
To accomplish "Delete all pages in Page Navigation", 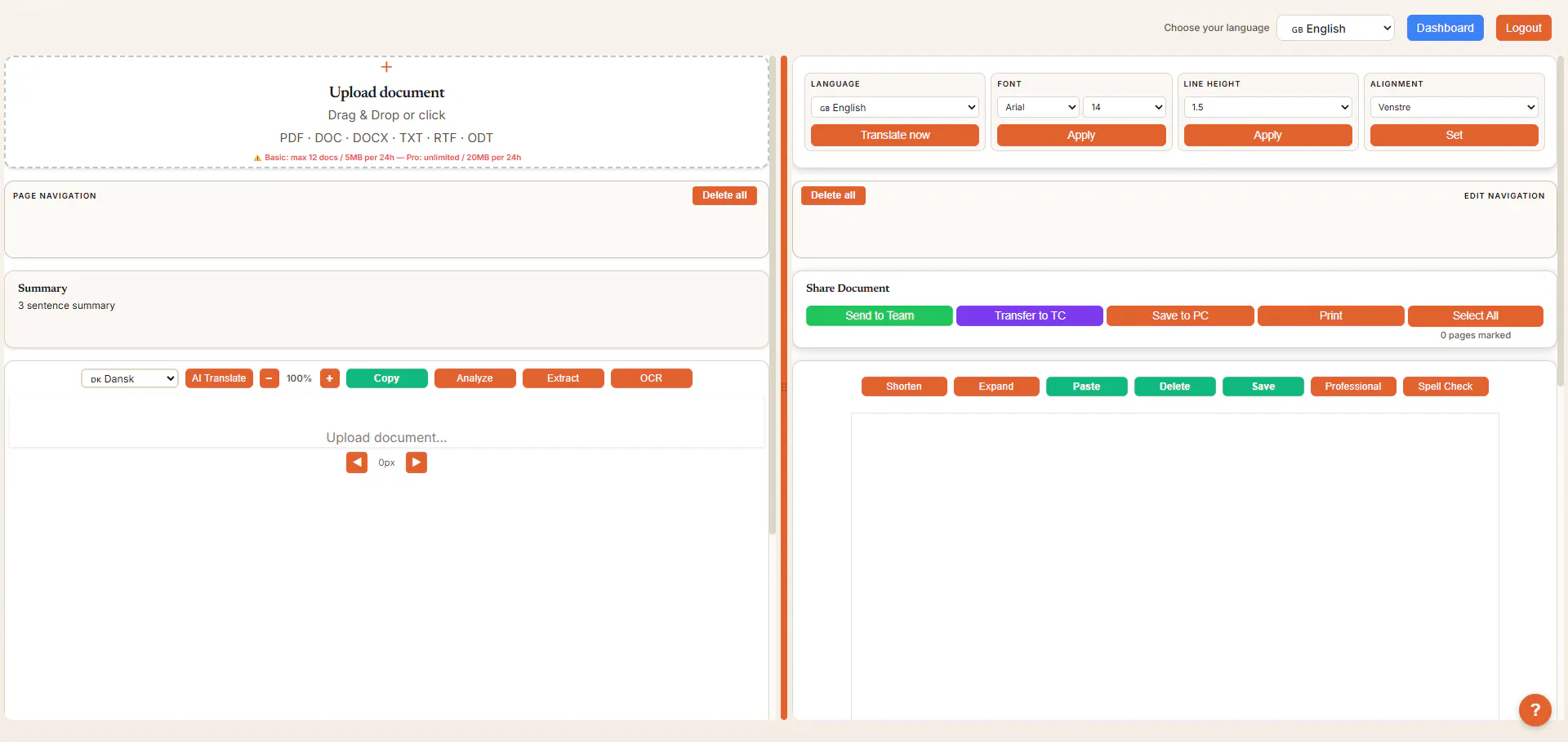I will 724,195.
